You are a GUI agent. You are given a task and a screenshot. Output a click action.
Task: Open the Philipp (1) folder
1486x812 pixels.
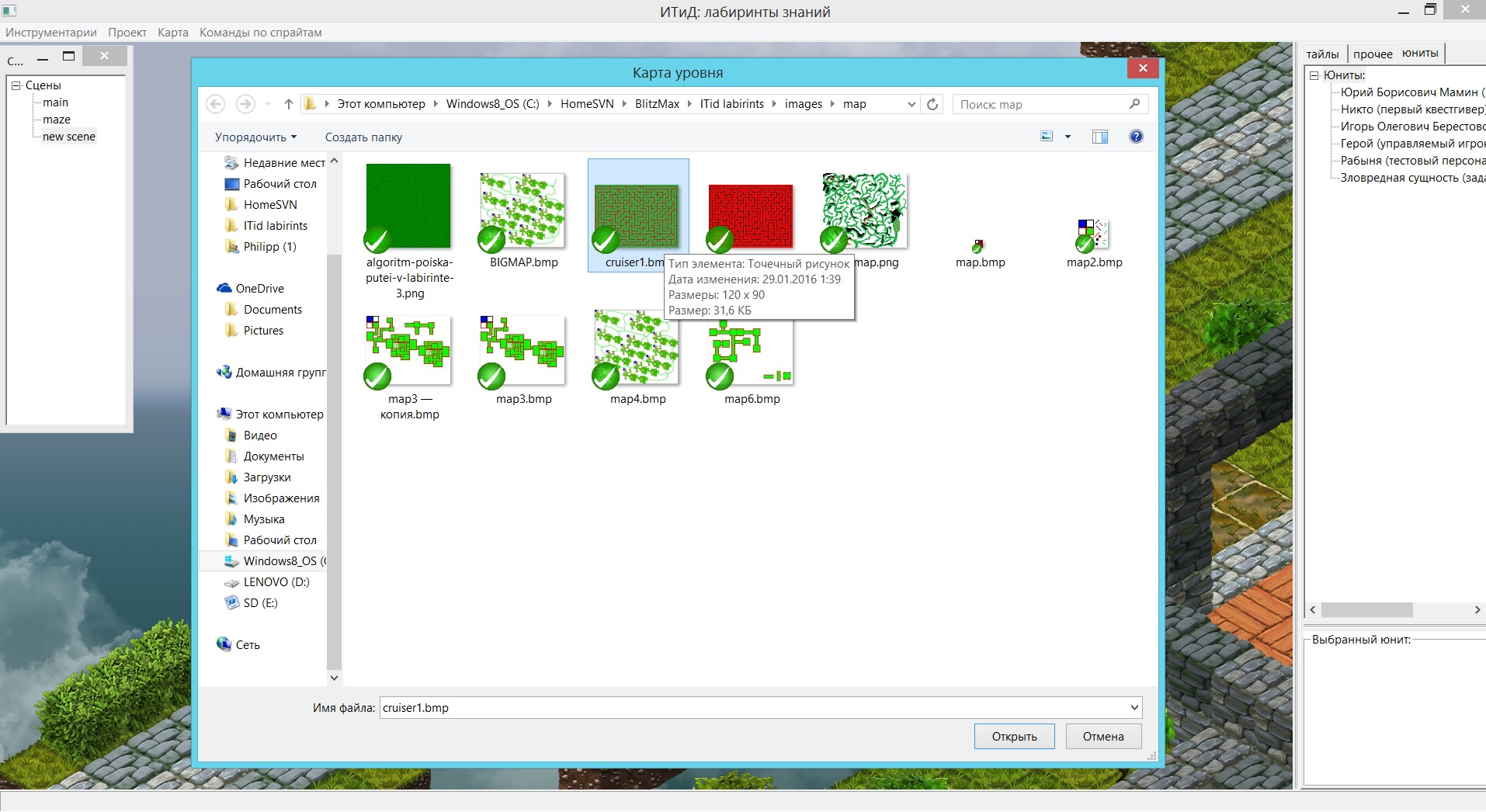coord(261,247)
